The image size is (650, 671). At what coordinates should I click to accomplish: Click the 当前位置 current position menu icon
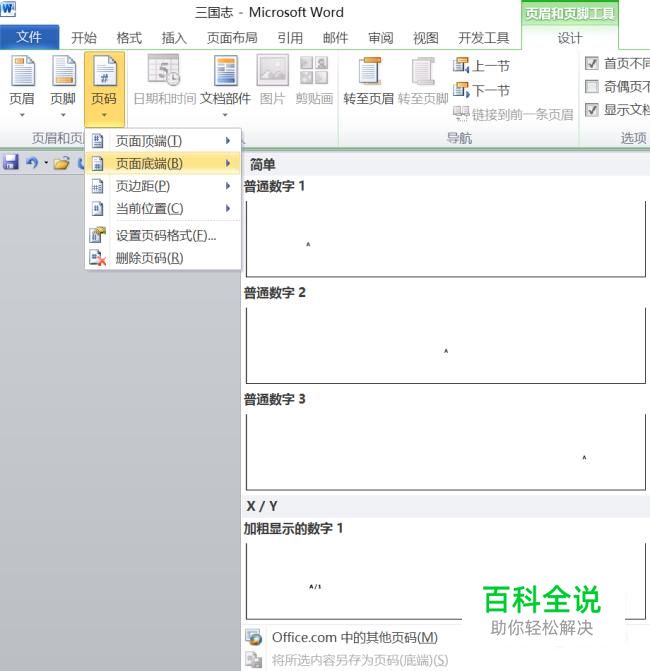pos(98,209)
